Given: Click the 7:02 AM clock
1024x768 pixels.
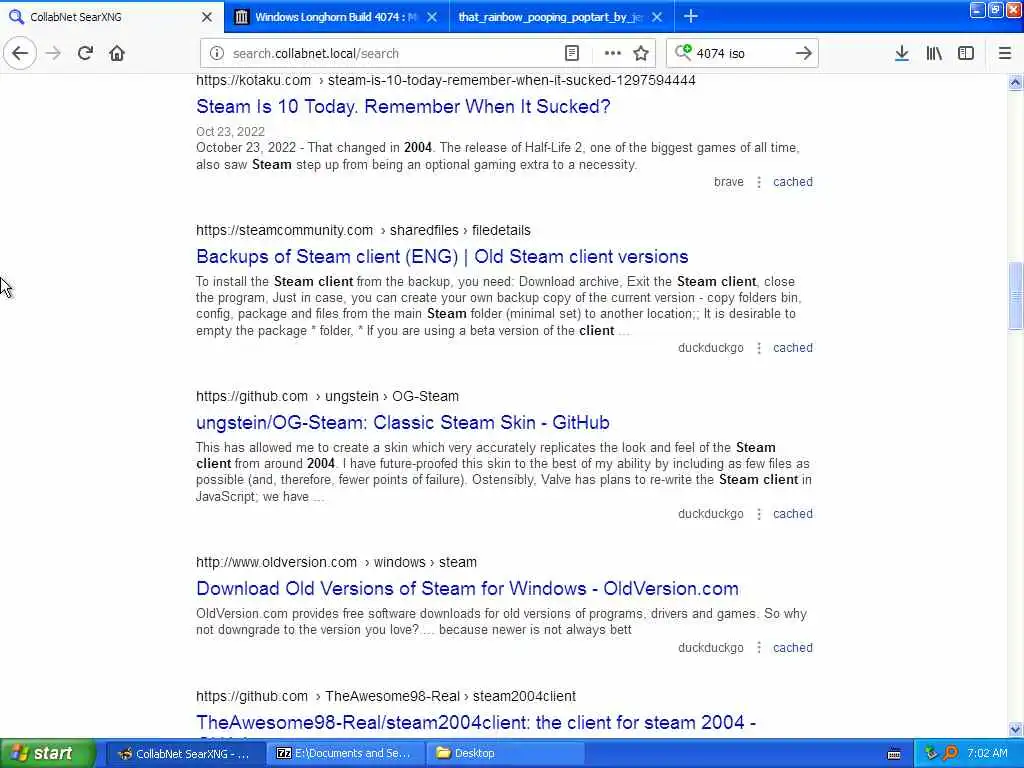Looking at the screenshot, I should 987,754.
